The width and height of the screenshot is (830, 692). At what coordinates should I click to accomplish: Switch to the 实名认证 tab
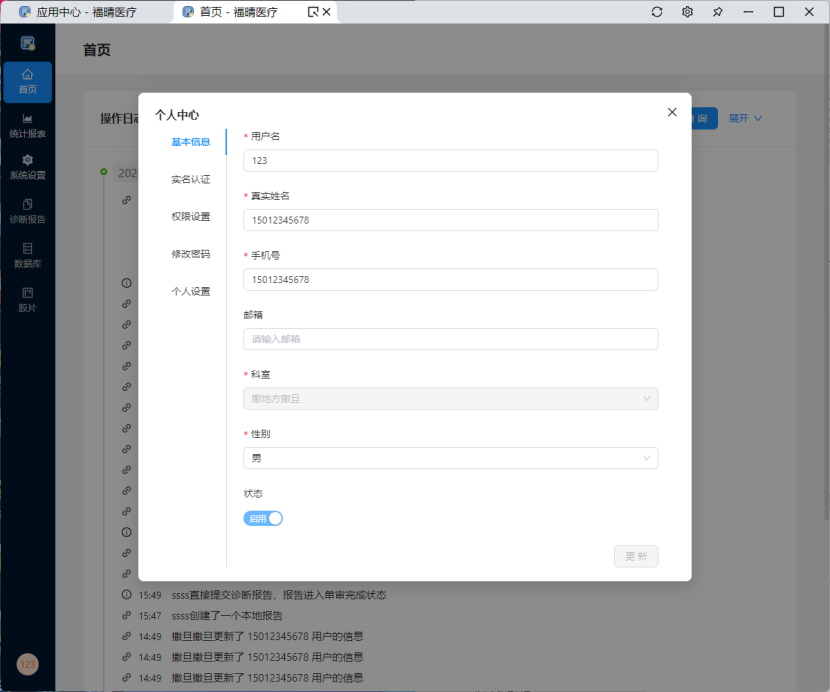[x=190, y=180]
